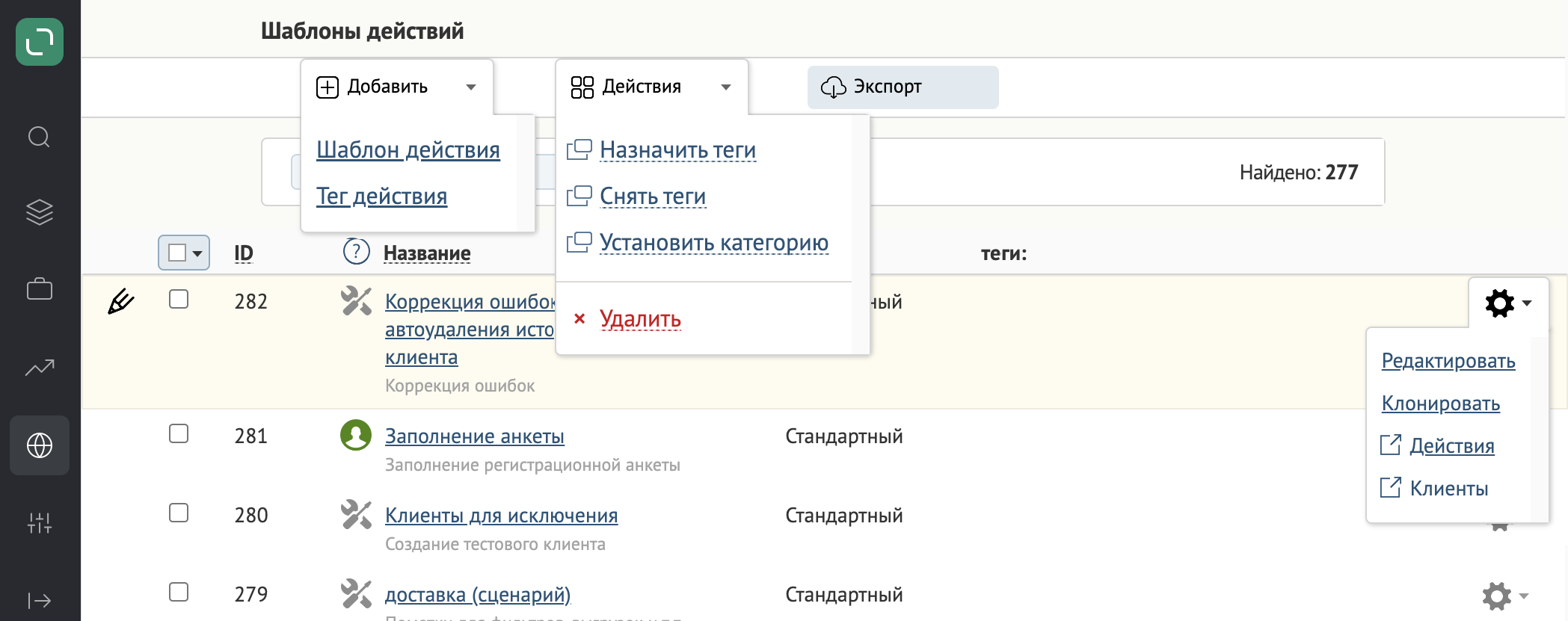
Task: Choose Клиенты in row 282 gear menu
Action: click(1449, 488)
